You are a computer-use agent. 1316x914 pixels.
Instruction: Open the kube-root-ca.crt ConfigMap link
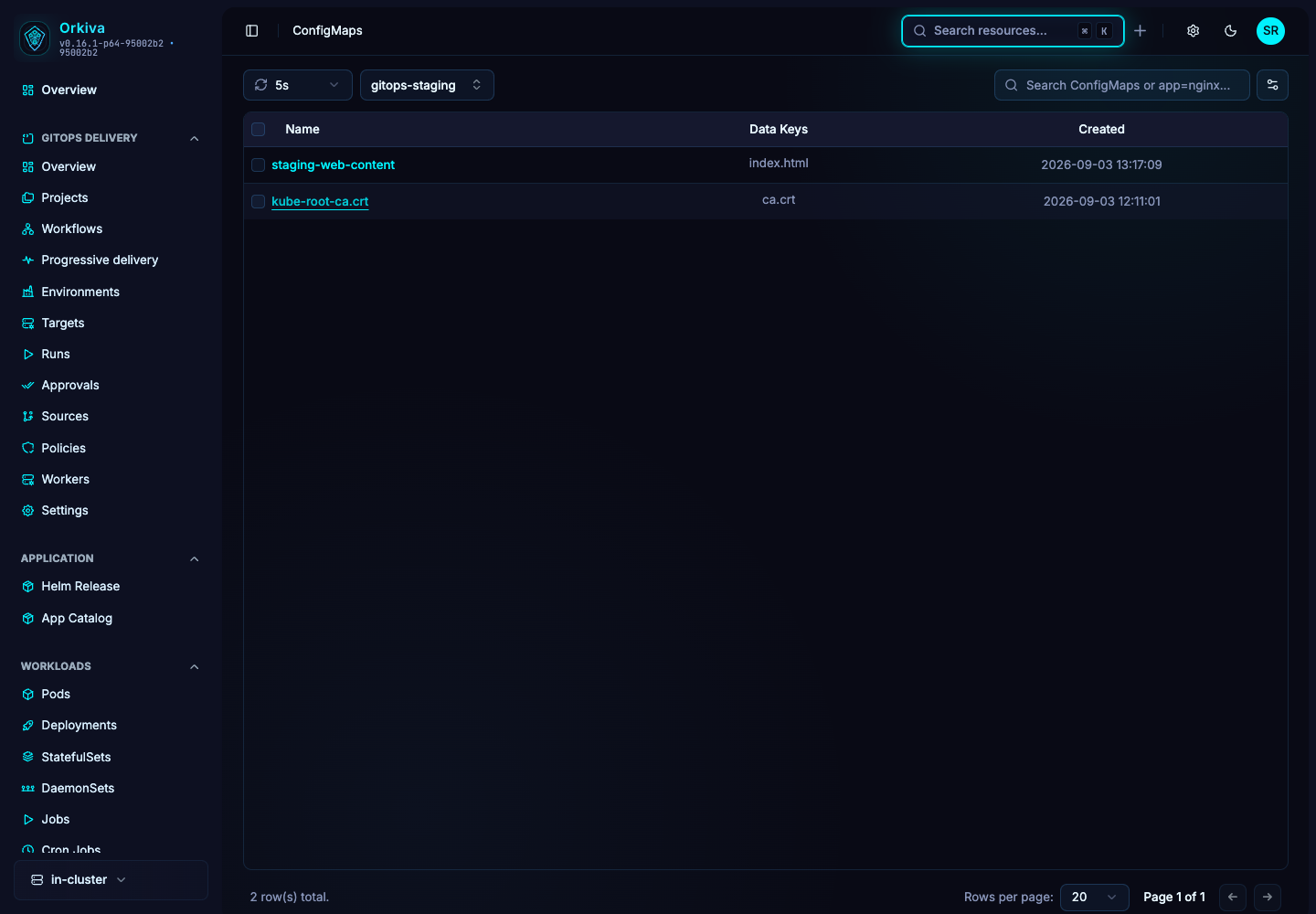pyautogui.click(x=320, y=201)
